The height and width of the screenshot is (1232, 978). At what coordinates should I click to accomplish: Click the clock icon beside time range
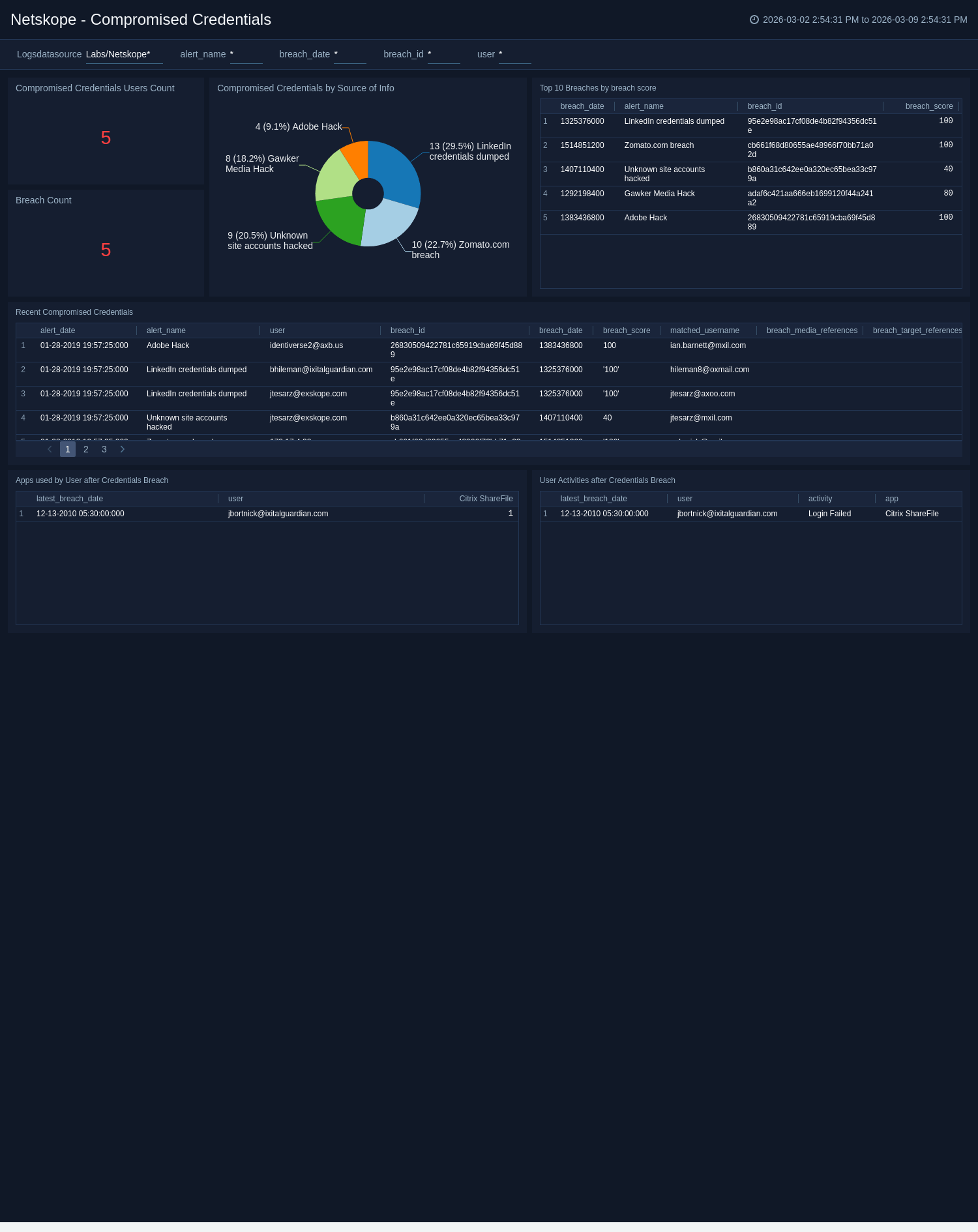754,20
